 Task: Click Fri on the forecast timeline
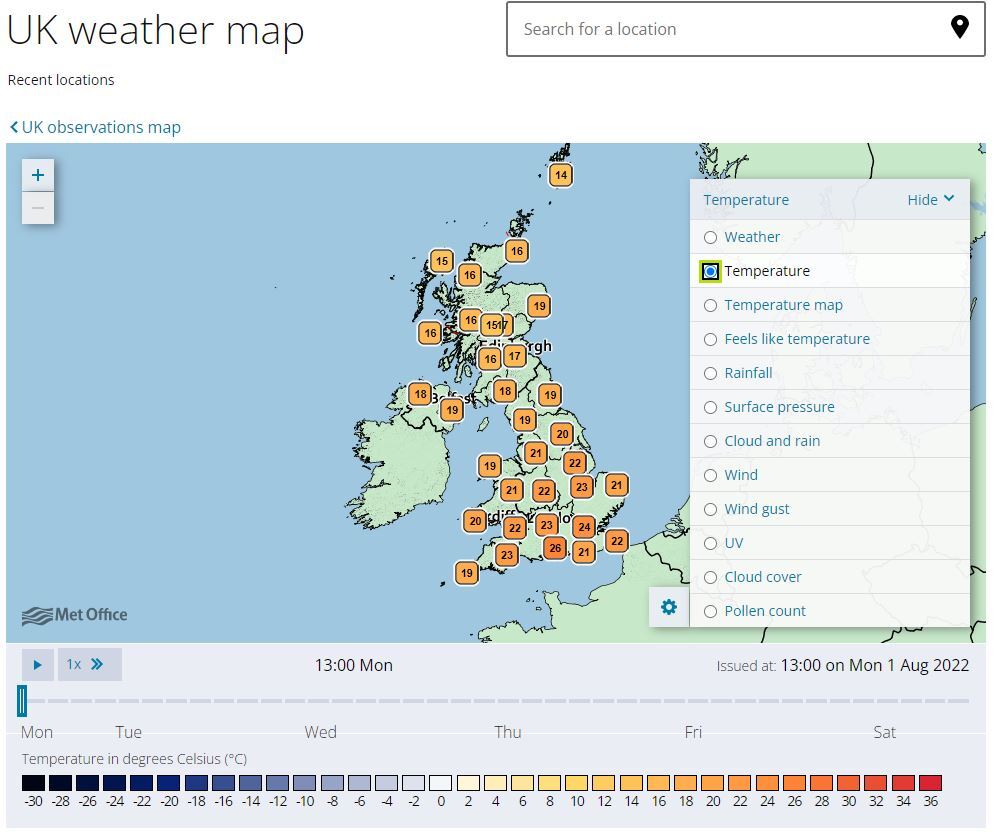point(693,732)
